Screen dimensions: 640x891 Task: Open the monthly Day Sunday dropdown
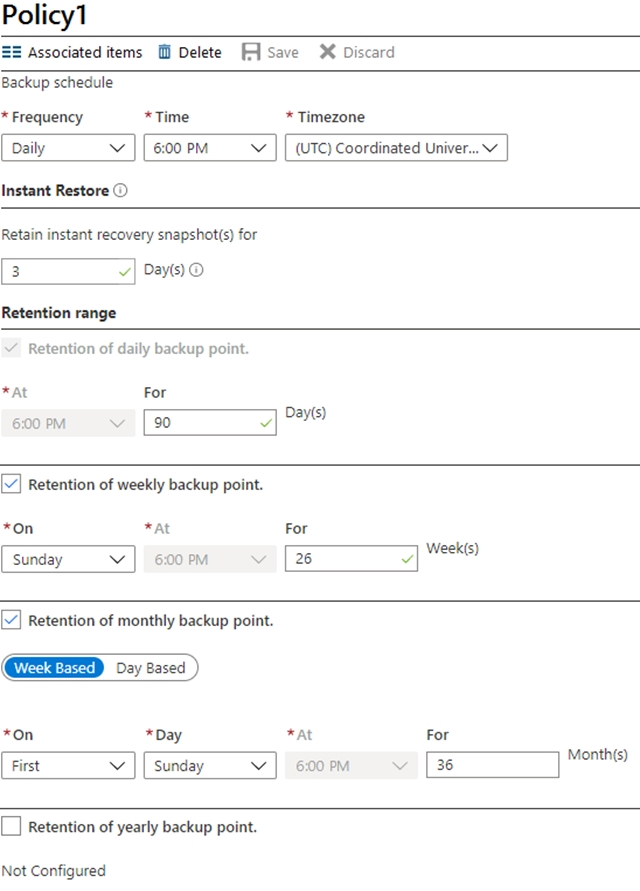tap(210, 765)
